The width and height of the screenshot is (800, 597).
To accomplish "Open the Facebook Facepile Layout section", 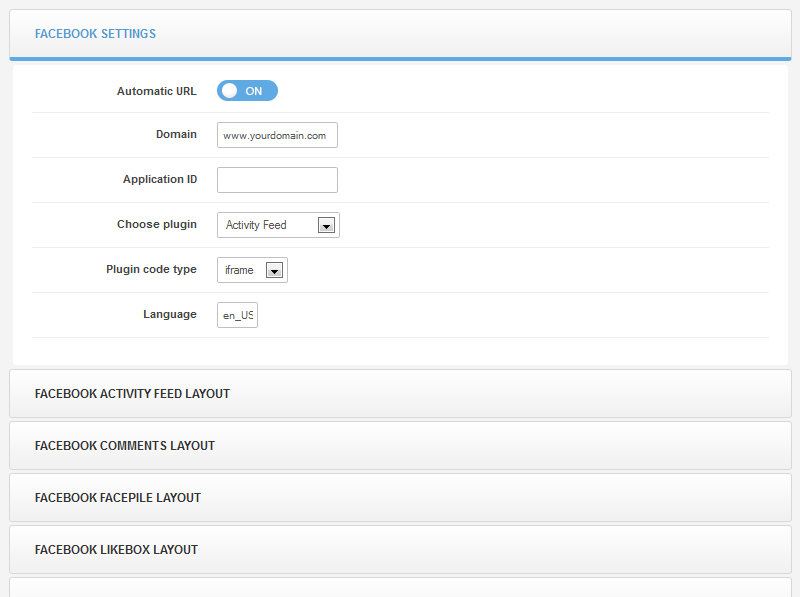I will (400, 498).
